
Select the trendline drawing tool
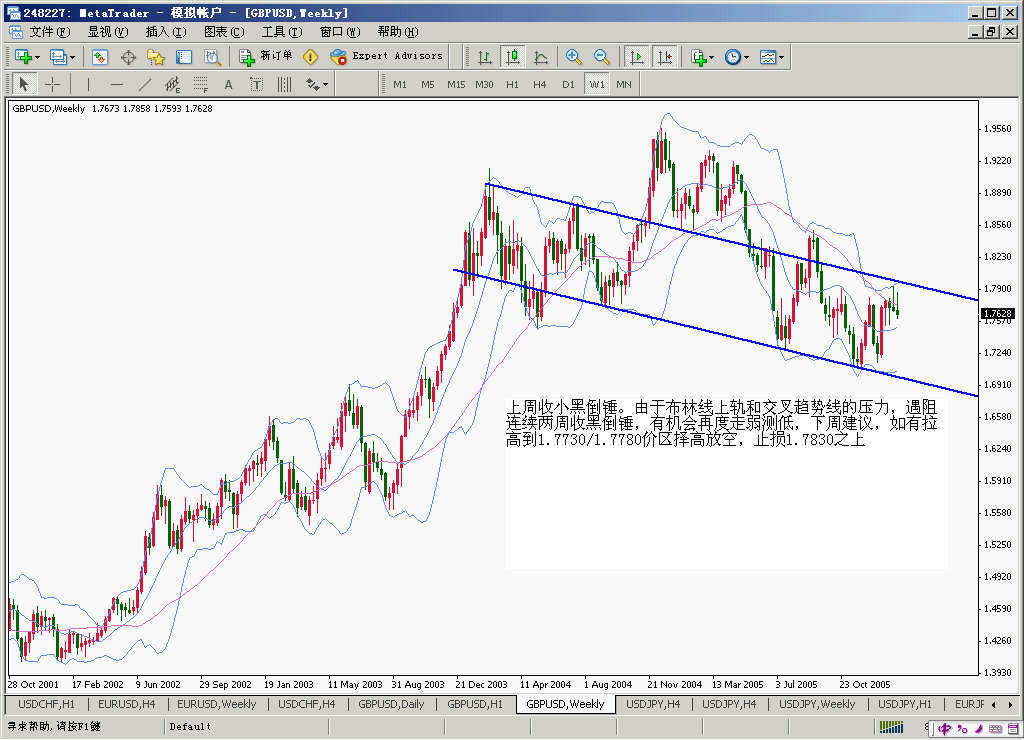(x=145, y=84)
